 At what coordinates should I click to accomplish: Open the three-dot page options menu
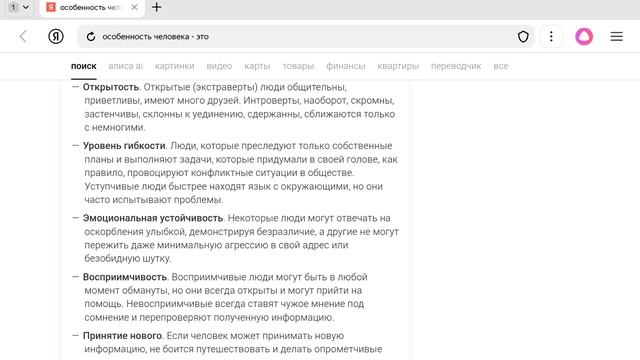pyautogui.click(x=551, y=37)
